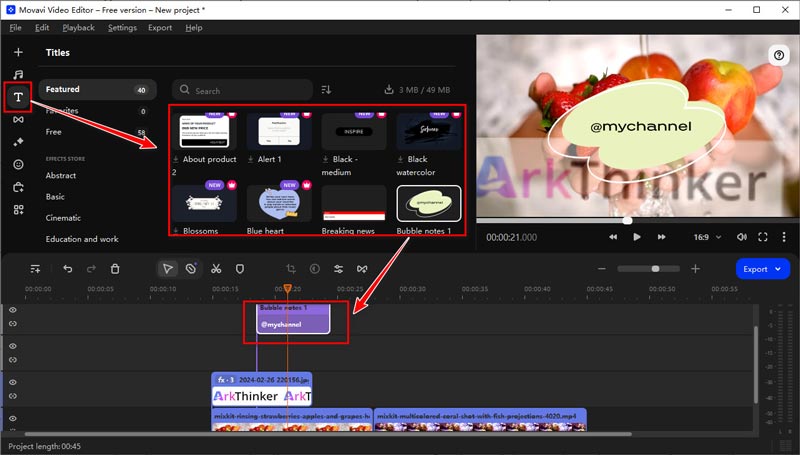This screenshot has height=455, width=800.
Task: Click the download all titles icon
Action: 389,90
